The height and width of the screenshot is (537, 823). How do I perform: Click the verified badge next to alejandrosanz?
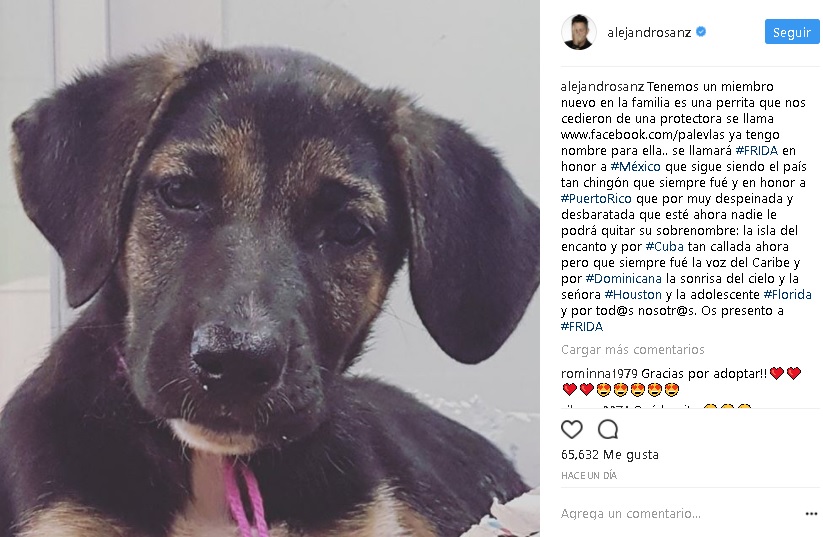tap(701, 31)
